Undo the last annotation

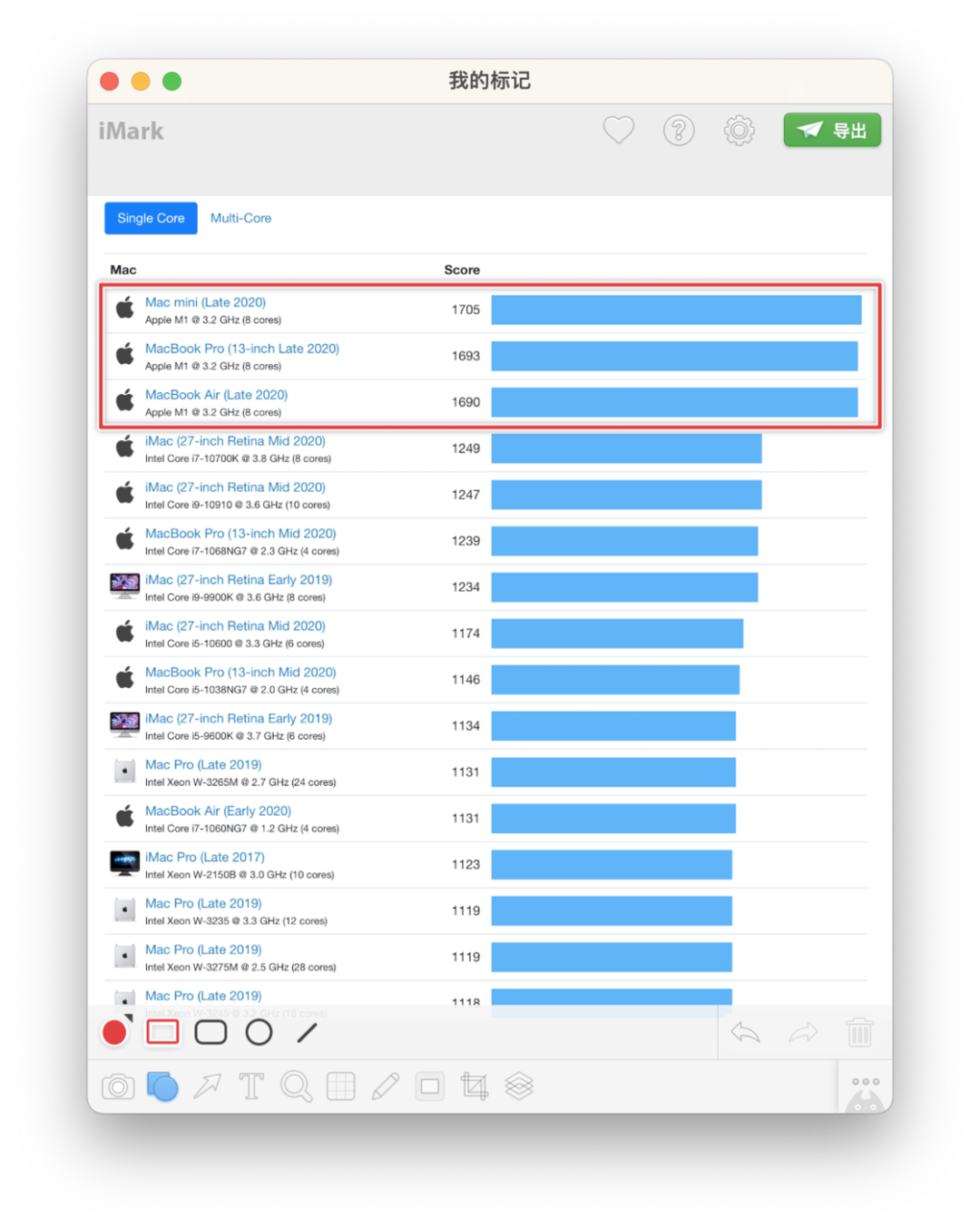(x=745, y=1032)
